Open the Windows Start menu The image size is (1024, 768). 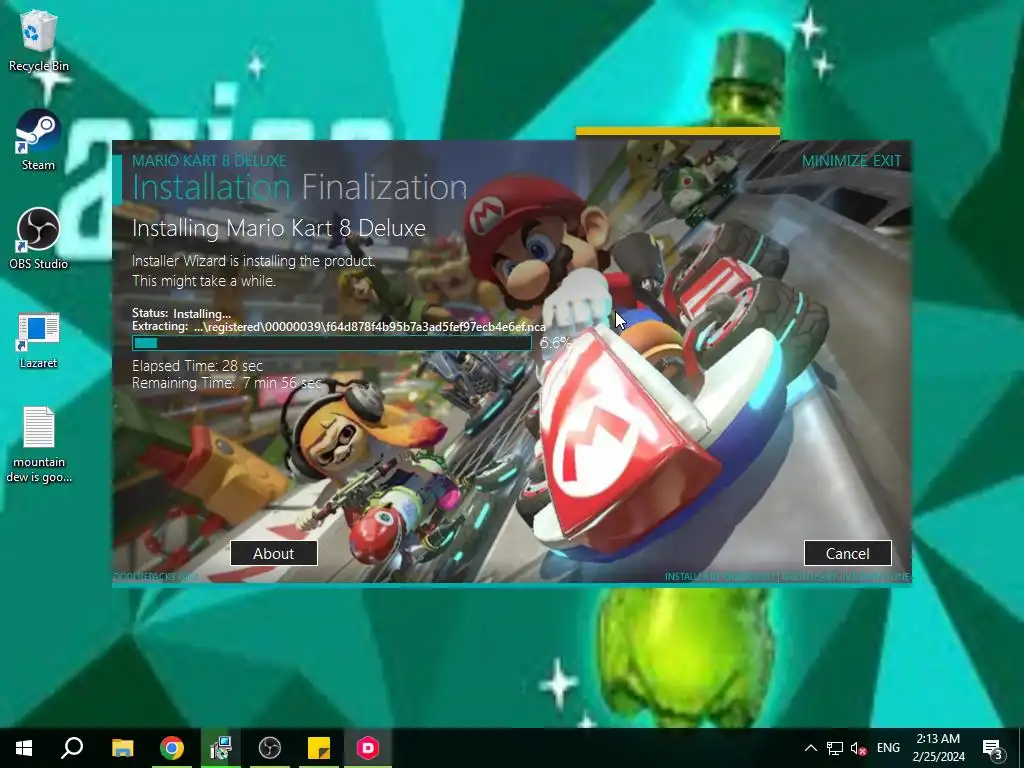pos(24,748)
